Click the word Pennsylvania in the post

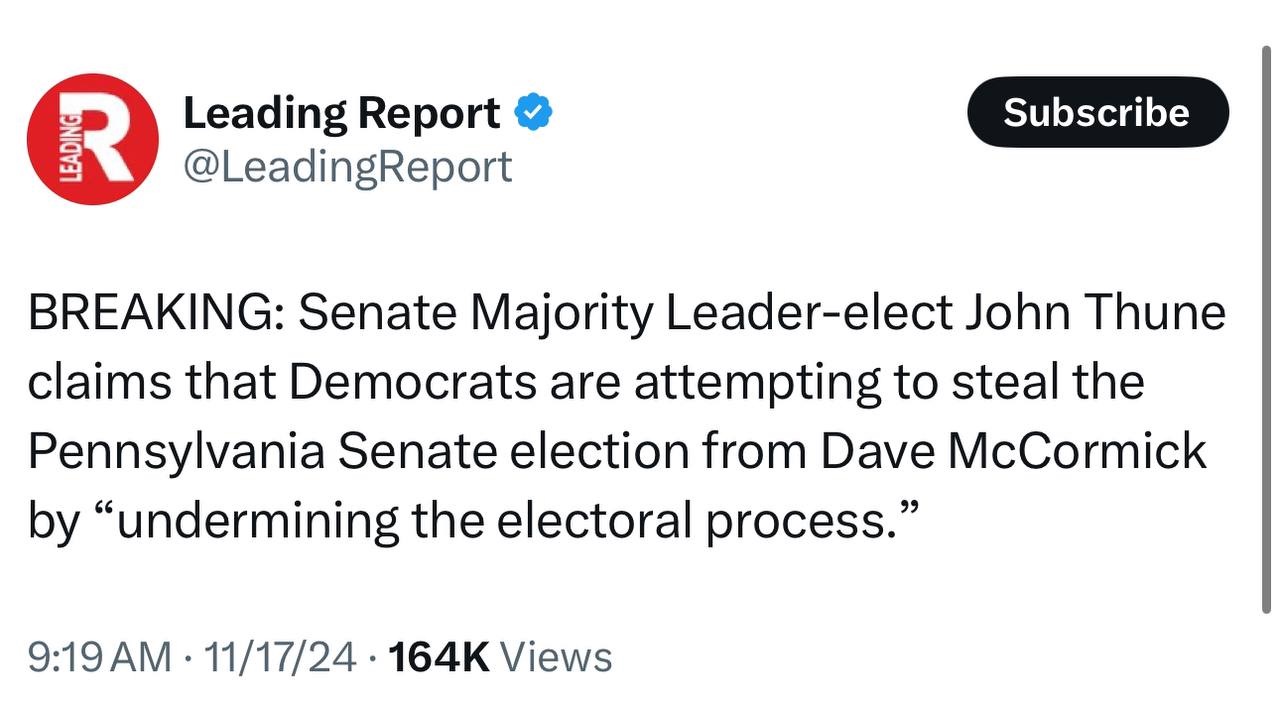[176, 451]
